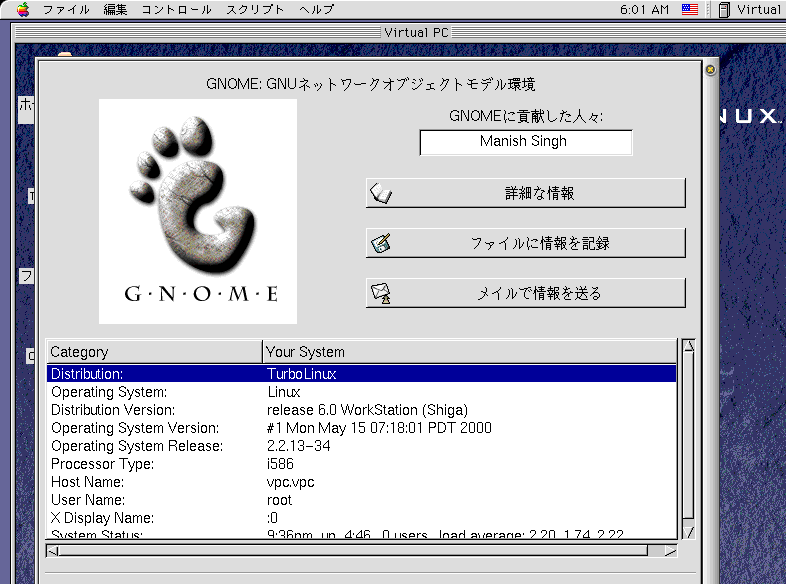
Task: Click the yellow round window corner button
Action: [x=710, y=70]
